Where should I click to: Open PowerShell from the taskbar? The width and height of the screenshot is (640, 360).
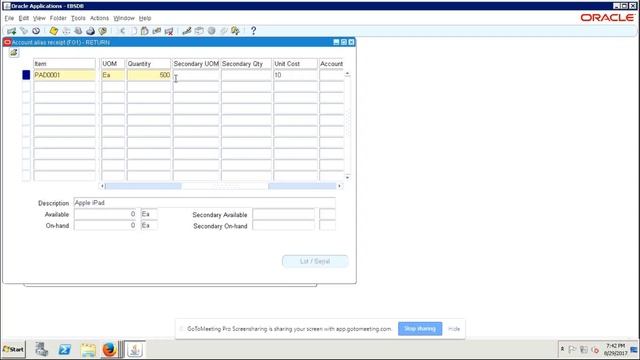[x=64, y=349]
